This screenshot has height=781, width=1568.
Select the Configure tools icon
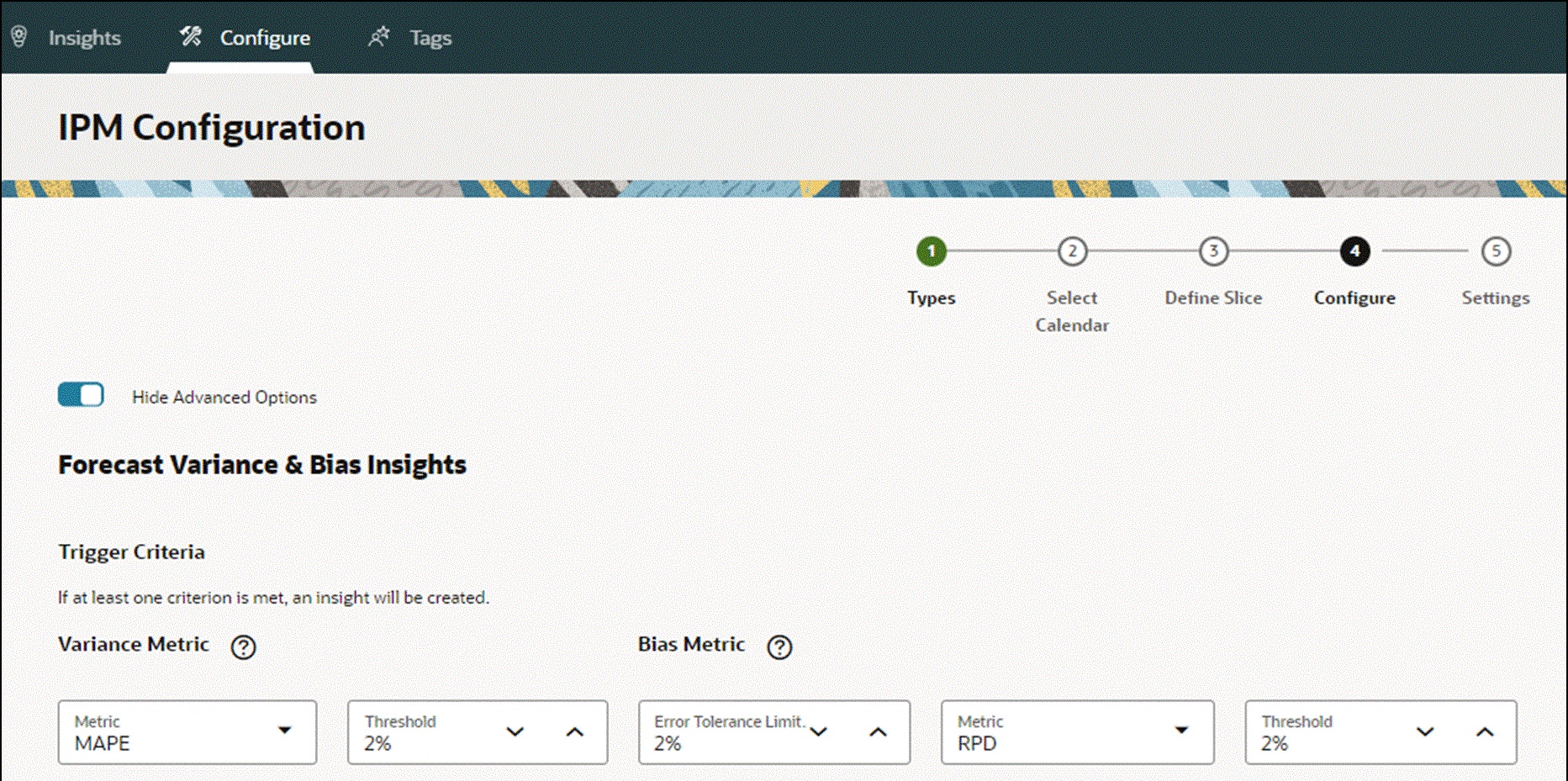point(190,37)
